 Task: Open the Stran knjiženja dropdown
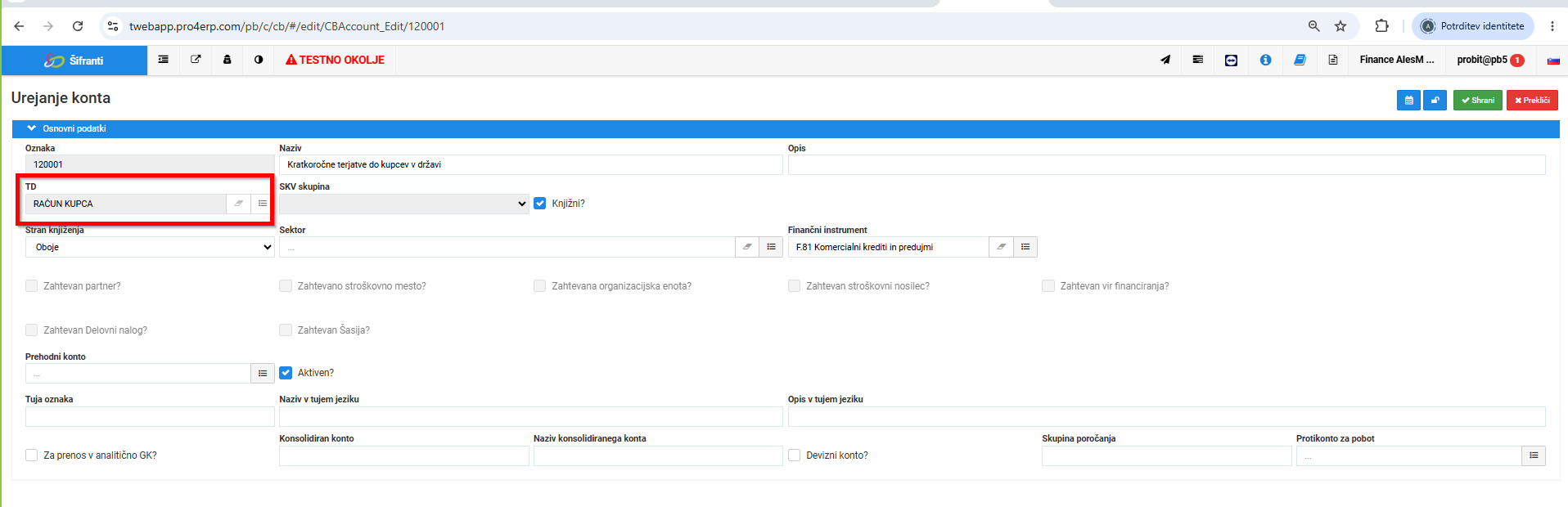[150, 247]
